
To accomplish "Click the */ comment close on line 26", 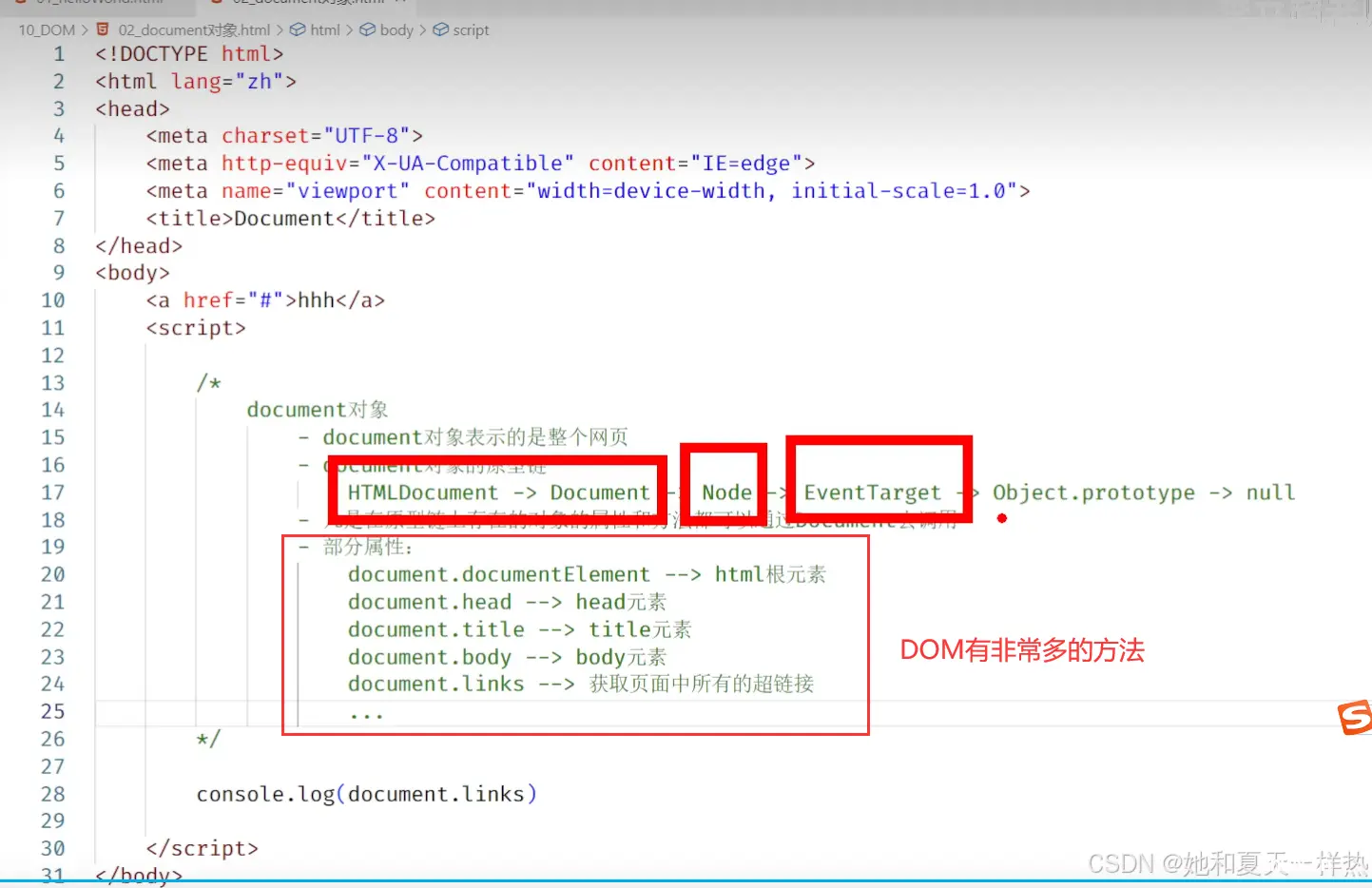I will [208, 739].
